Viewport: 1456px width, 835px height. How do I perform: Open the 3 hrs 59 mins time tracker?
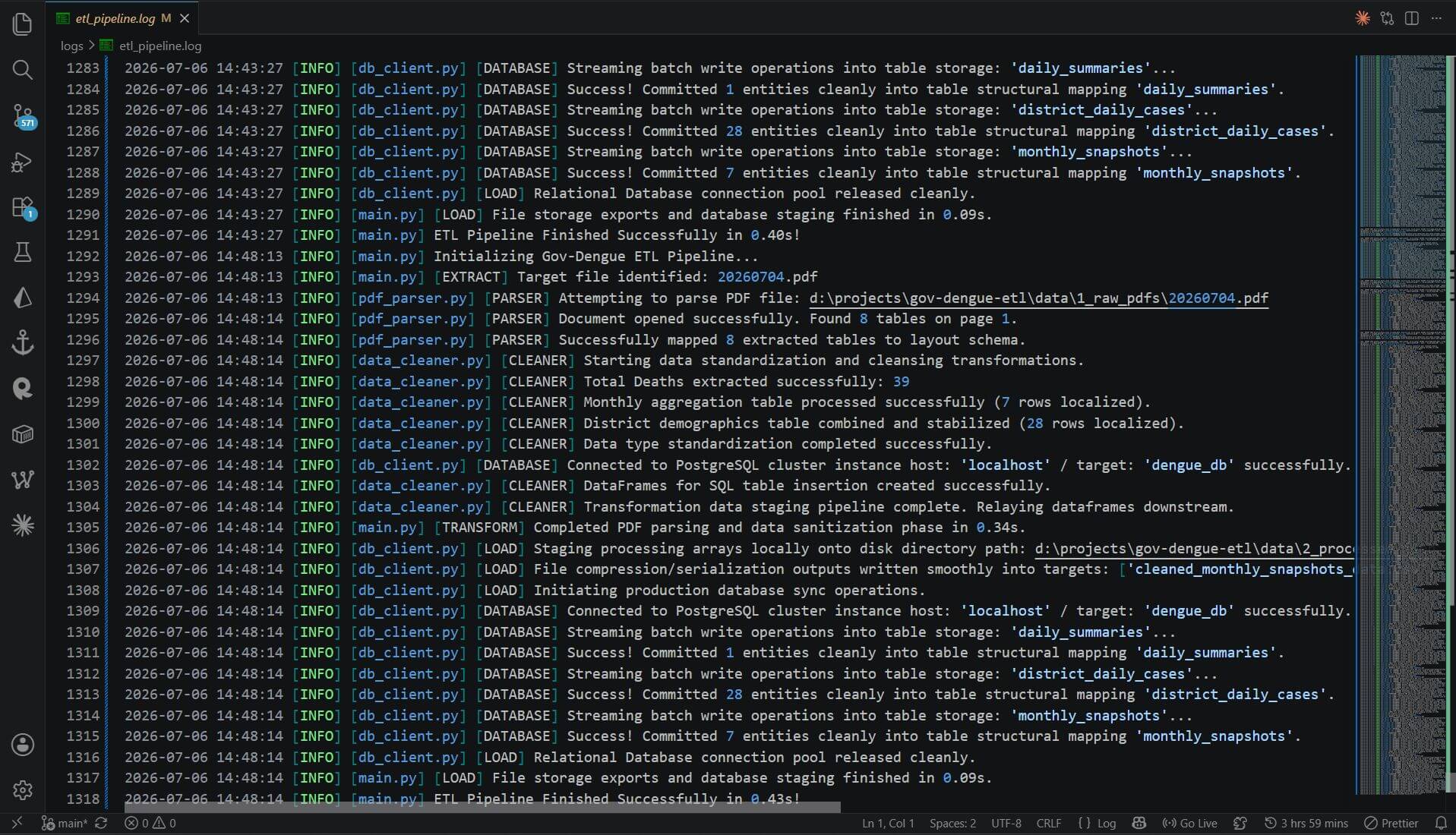coord(1306,823)
